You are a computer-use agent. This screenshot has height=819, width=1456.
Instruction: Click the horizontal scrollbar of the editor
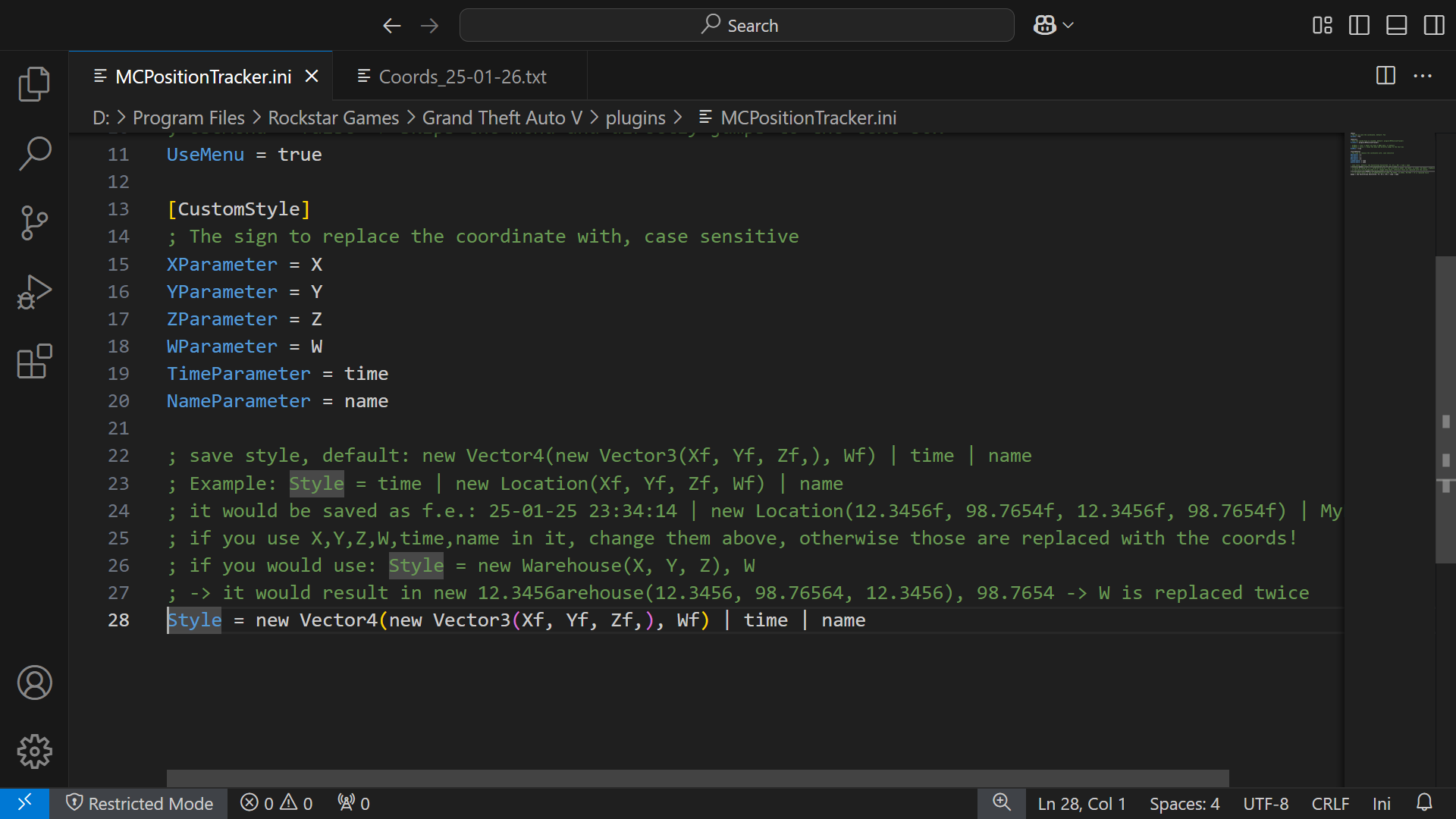(x=698, y=778)
